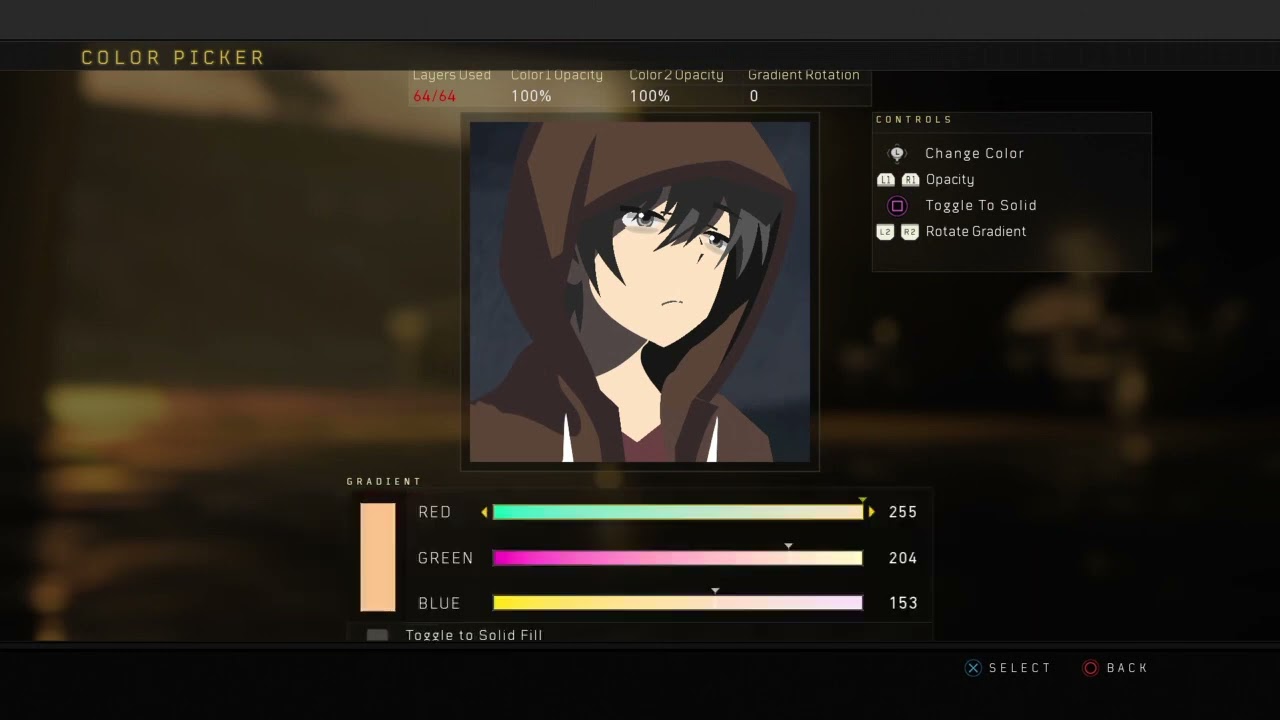Click the Color 1 Opacity 100% value
This screenshot has height=720, width=1280.
pyautogui.click(x=531, y=96)
